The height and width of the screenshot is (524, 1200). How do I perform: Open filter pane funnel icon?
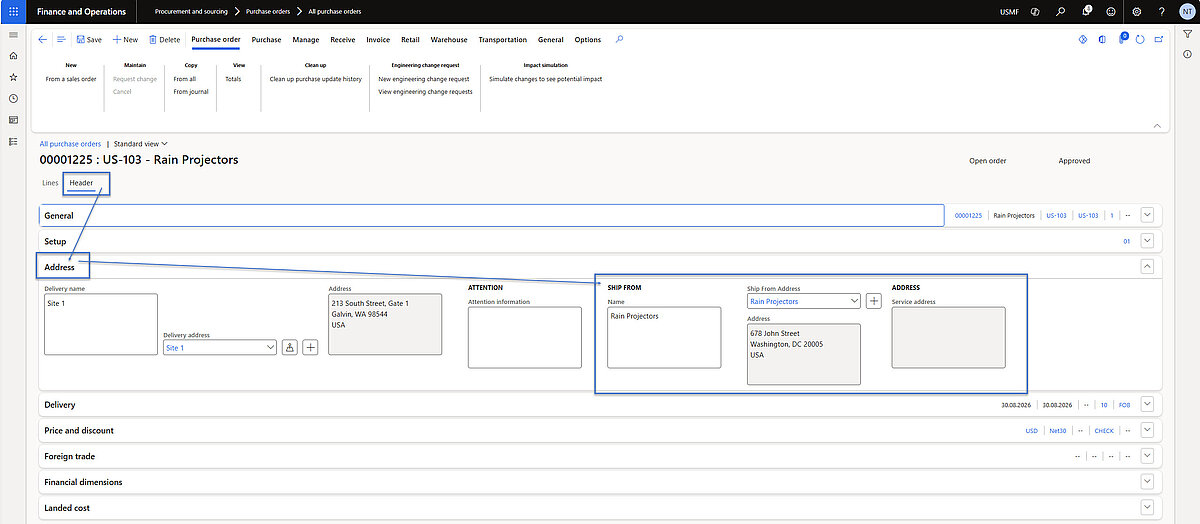[1187, 35]
